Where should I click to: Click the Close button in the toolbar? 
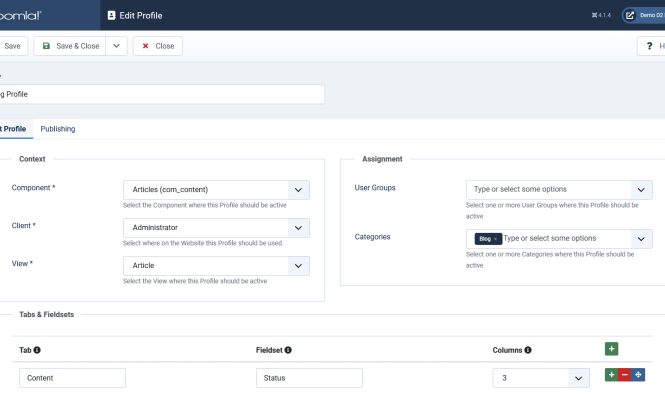coord(158,46)
